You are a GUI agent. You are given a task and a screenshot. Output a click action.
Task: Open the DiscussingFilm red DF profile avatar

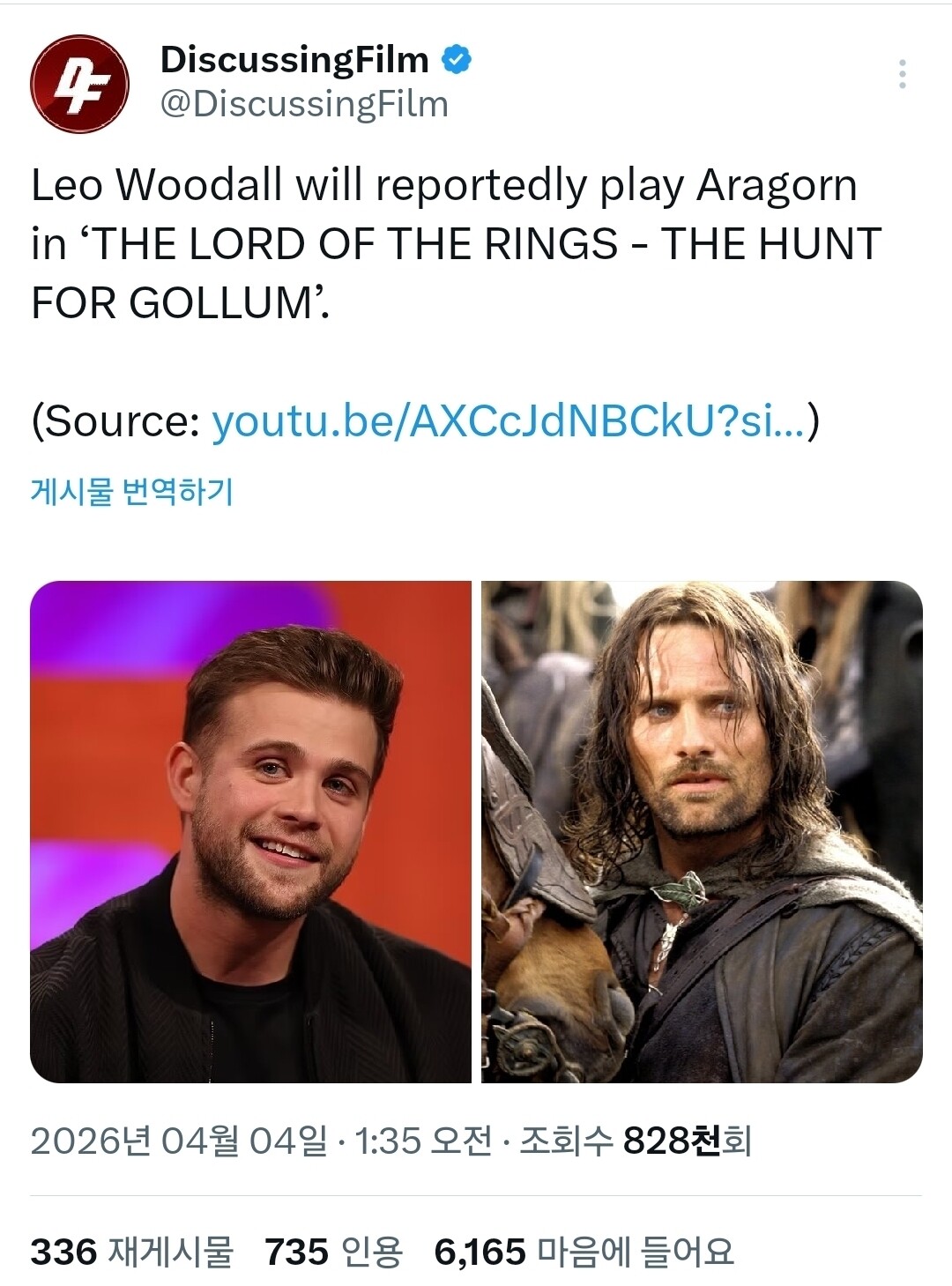point(79,85)
